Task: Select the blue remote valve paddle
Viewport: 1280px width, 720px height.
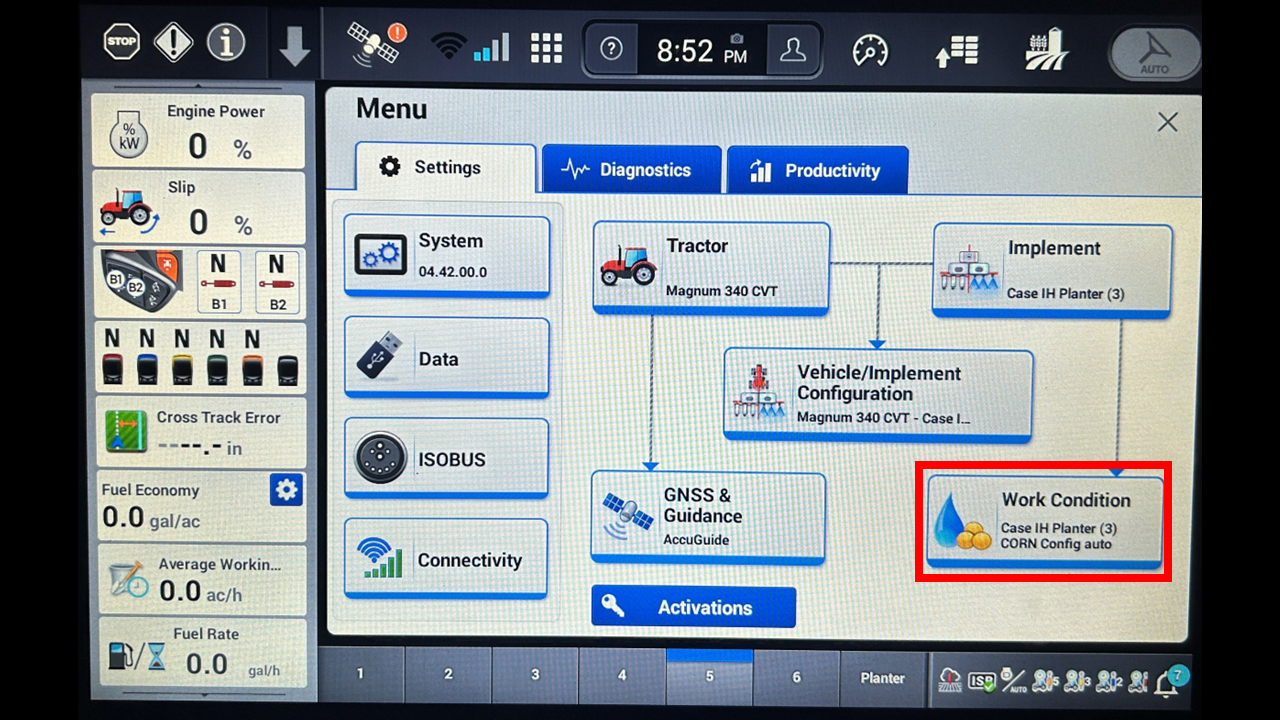Action: coord(147,369)
